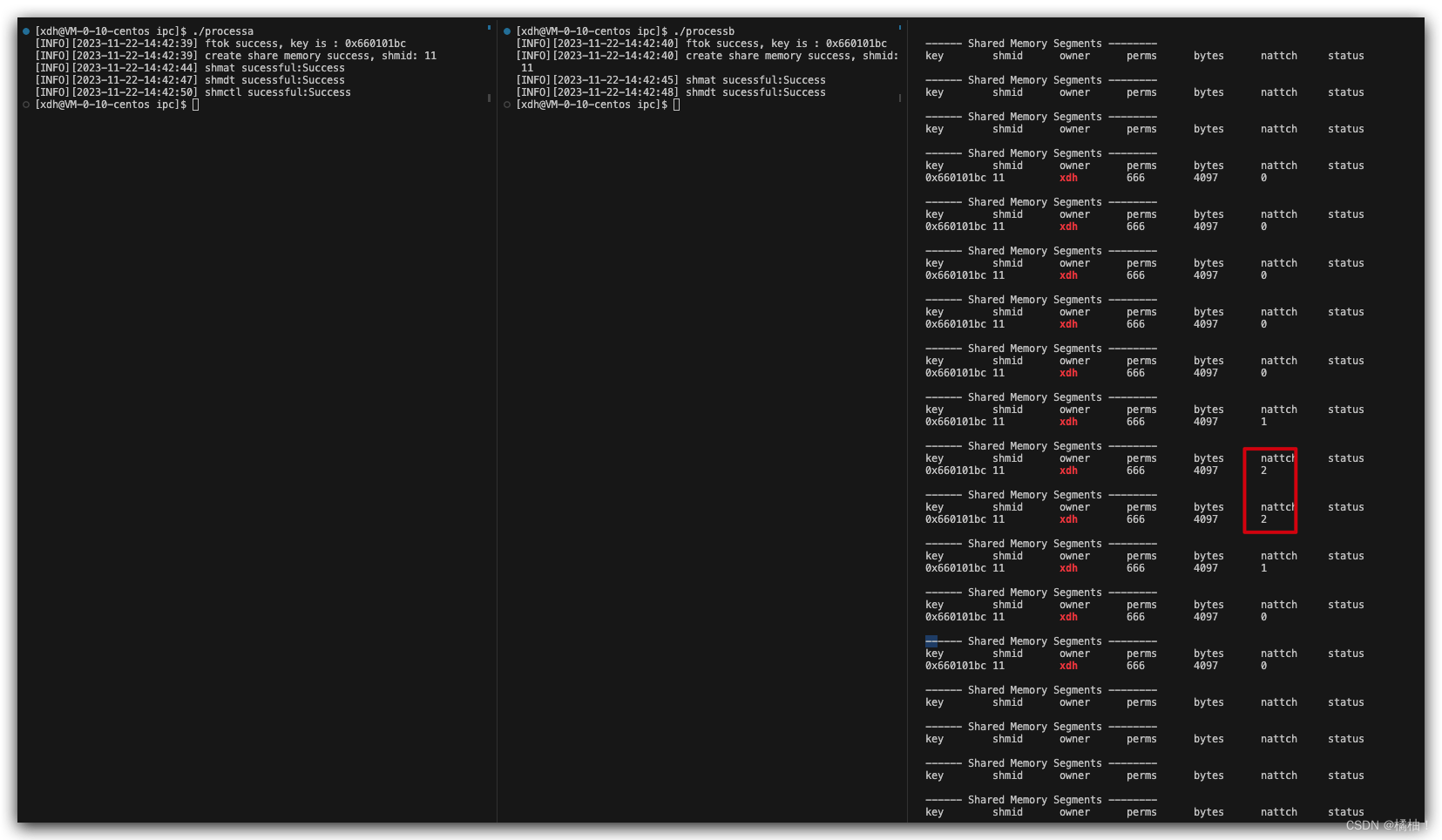Place cursor at middle pane empty prompt
This screenshot has height=840, width=1442.
(x=677, y=105)
